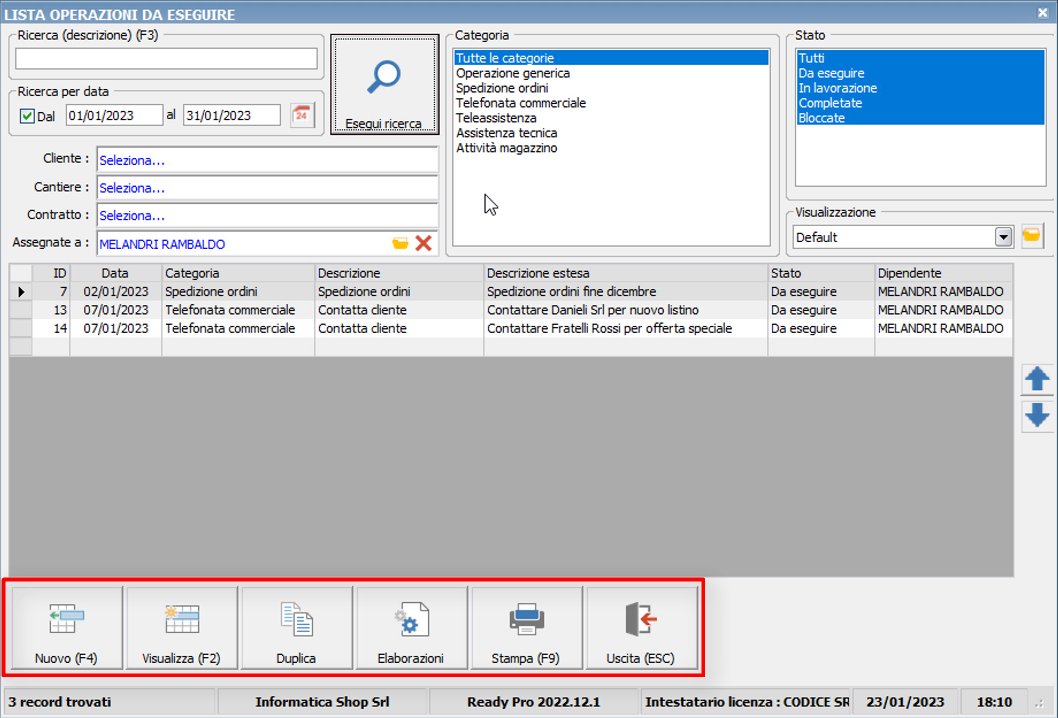Expand the Visualizzazione Default dropdown
This screenshot has height=718, width=1058.
coord(1003,237)
